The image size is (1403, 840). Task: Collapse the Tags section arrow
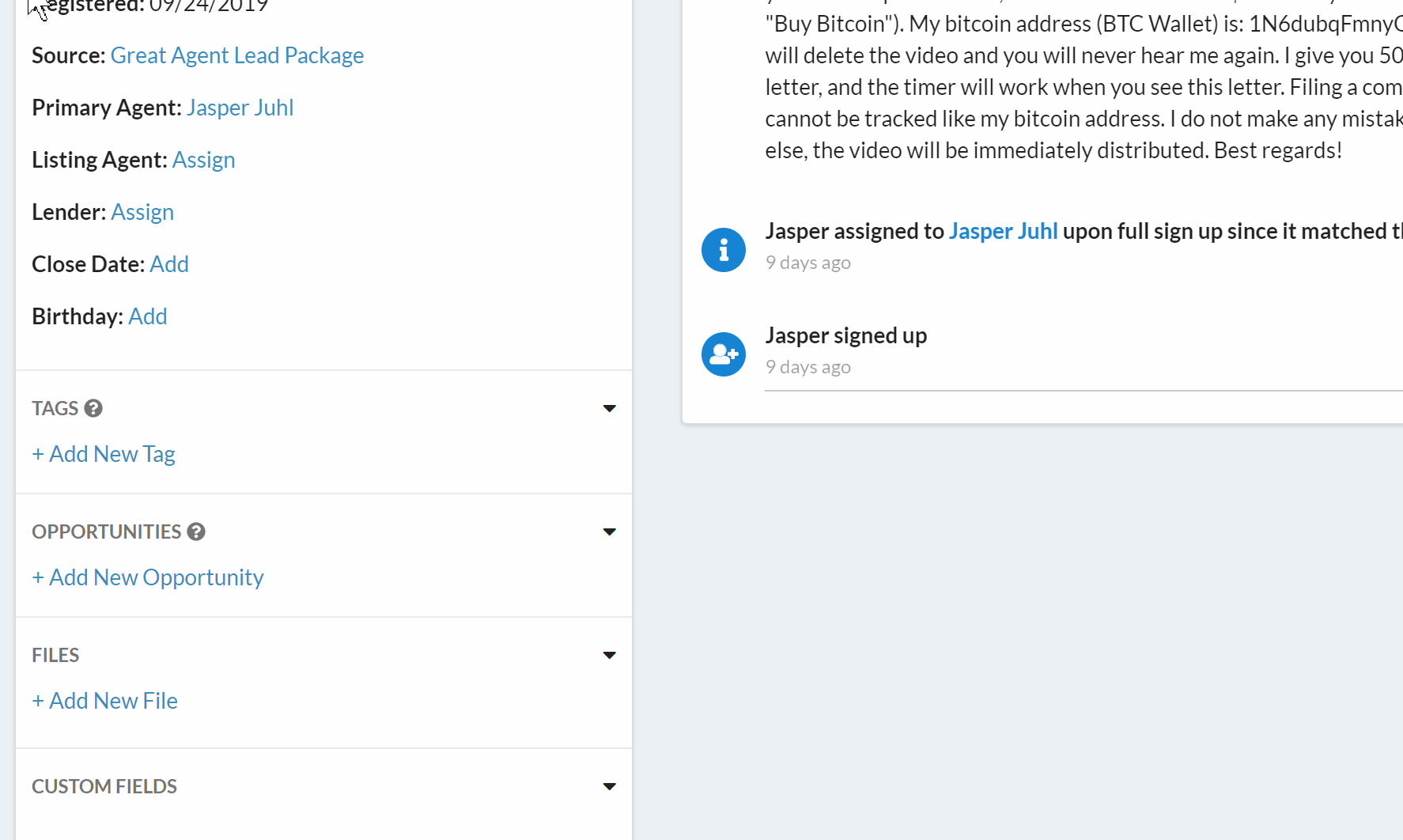(x=609, y=408)
